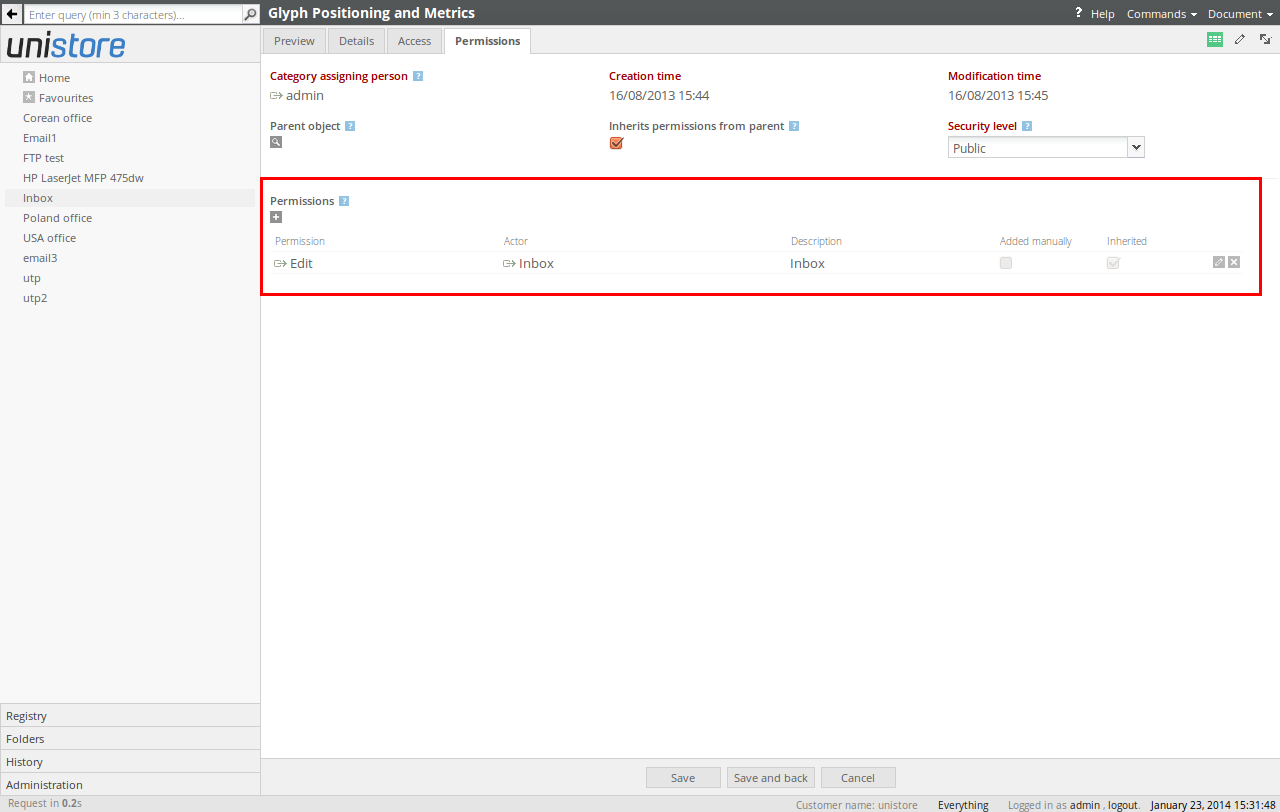Toggle Inherits permissions from parent checkbox
Image resolution: width=1280 pixels, height=812 pixels.
616,143
